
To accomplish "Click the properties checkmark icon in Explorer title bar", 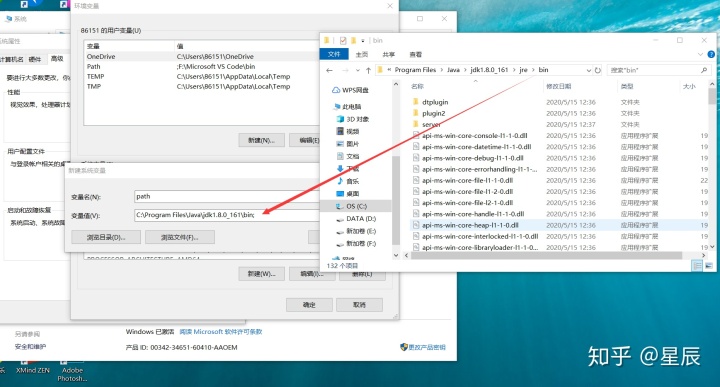I will pyautogui.click(x=343, y=40).
